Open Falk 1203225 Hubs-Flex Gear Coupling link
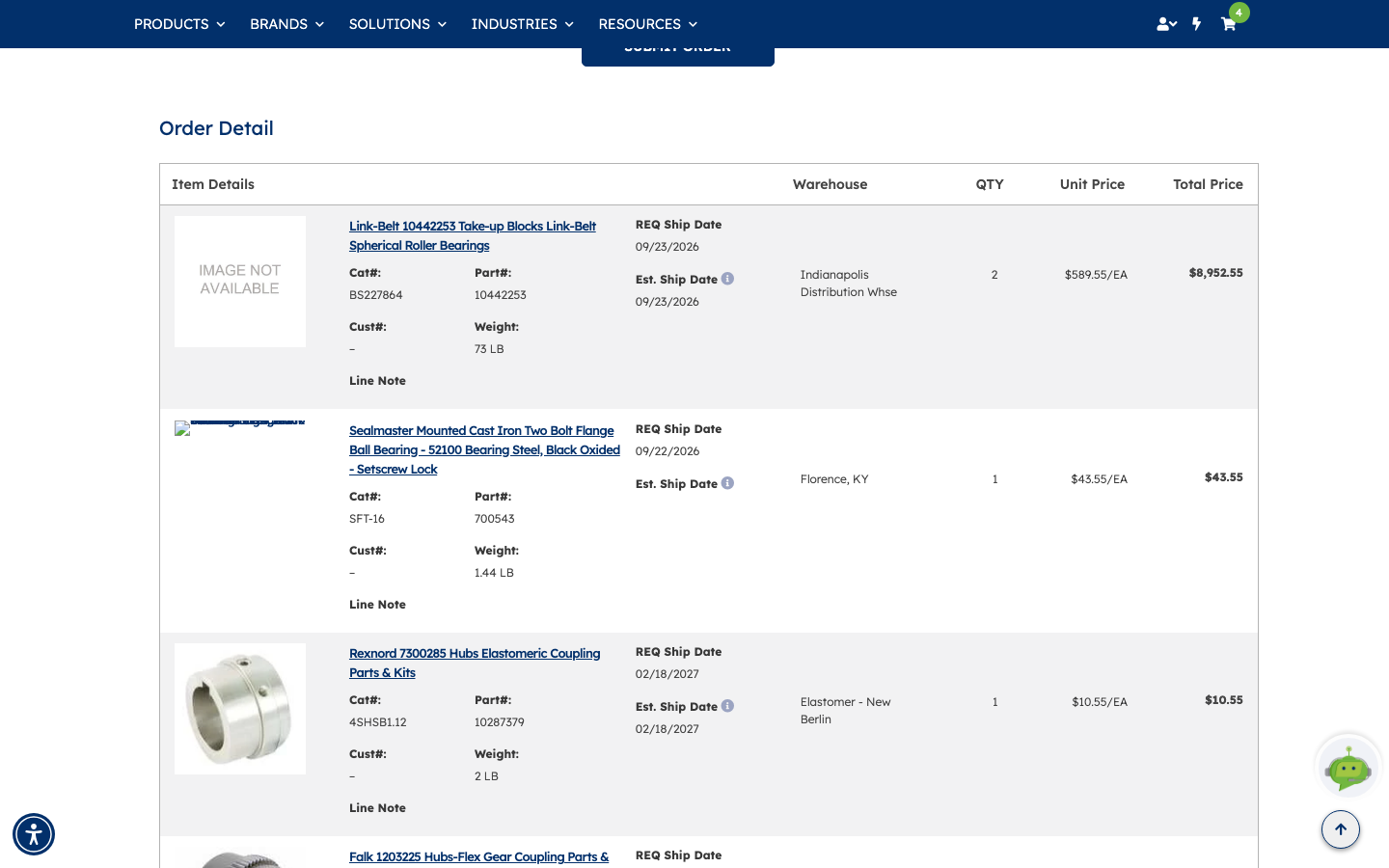The image size is (1389, 868). 479,857
